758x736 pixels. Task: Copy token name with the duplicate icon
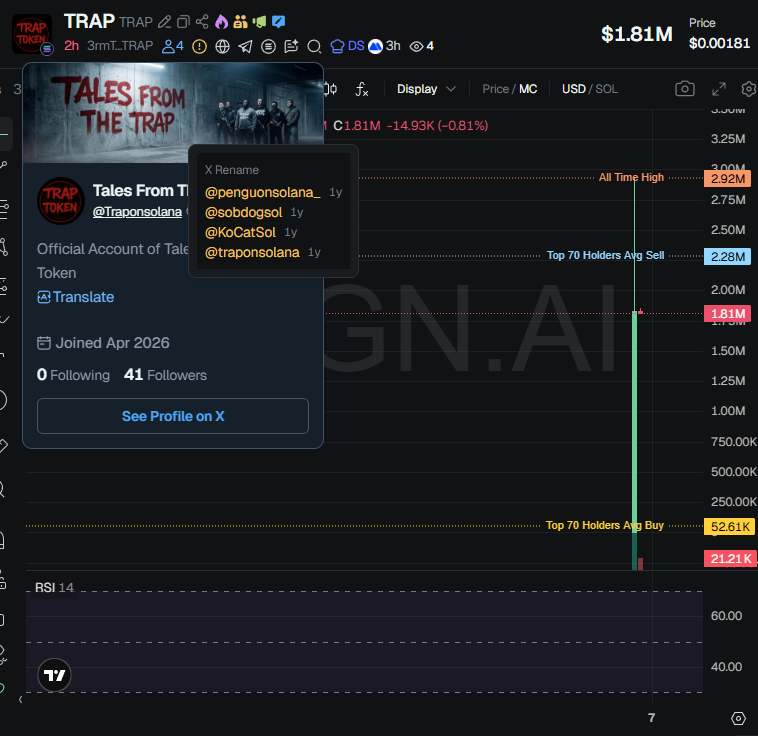click(x=183, y=22)
